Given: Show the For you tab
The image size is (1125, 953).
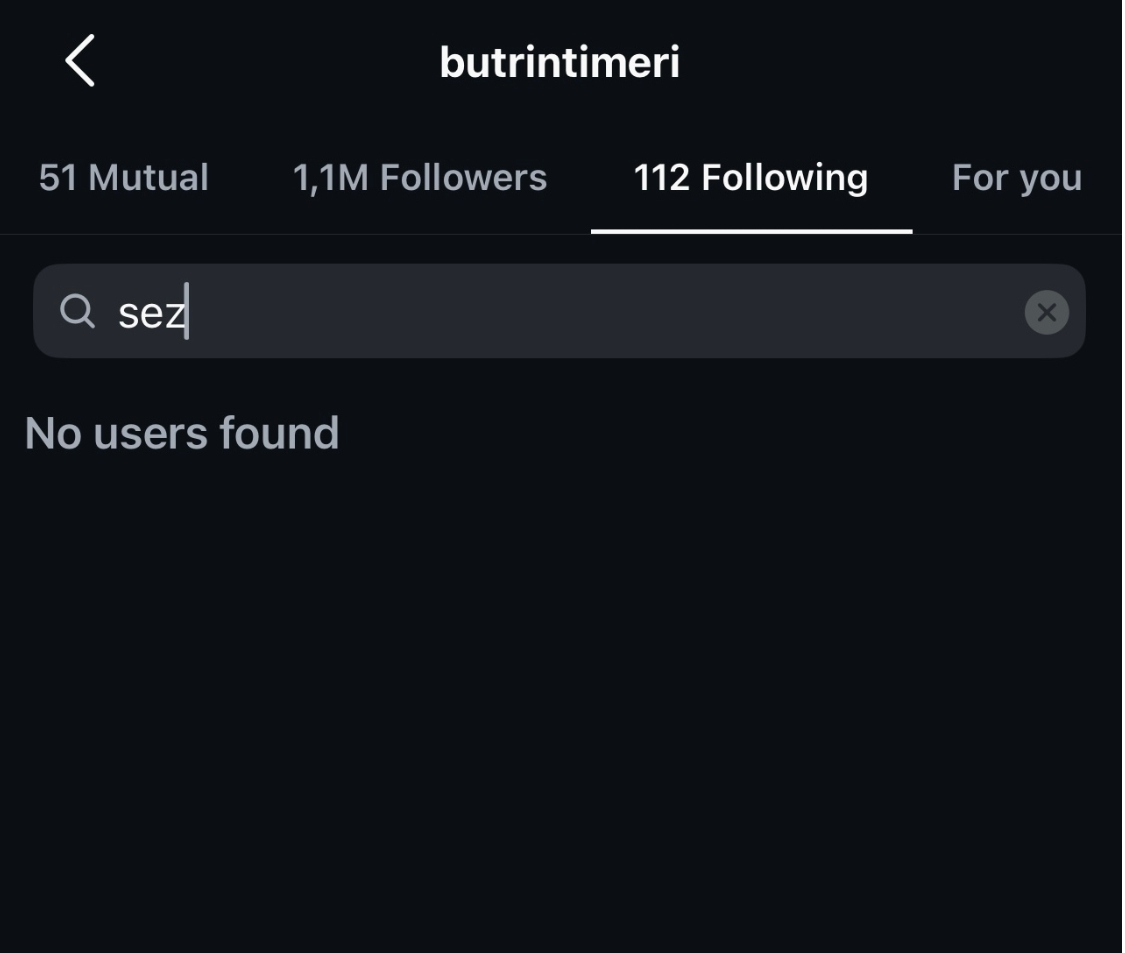Looking at the screenshot, I should coord(1017,178).
